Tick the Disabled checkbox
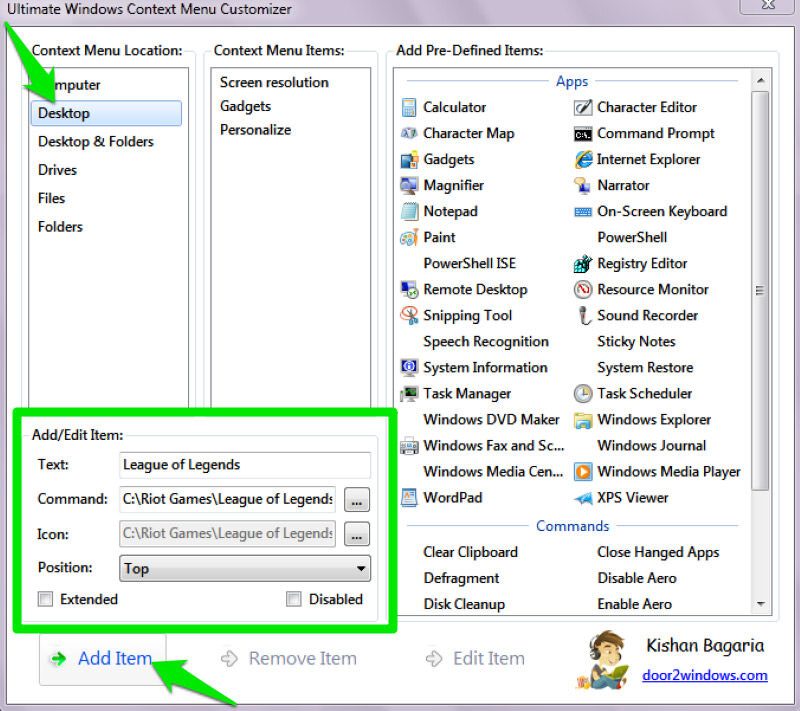 (294, 600)
